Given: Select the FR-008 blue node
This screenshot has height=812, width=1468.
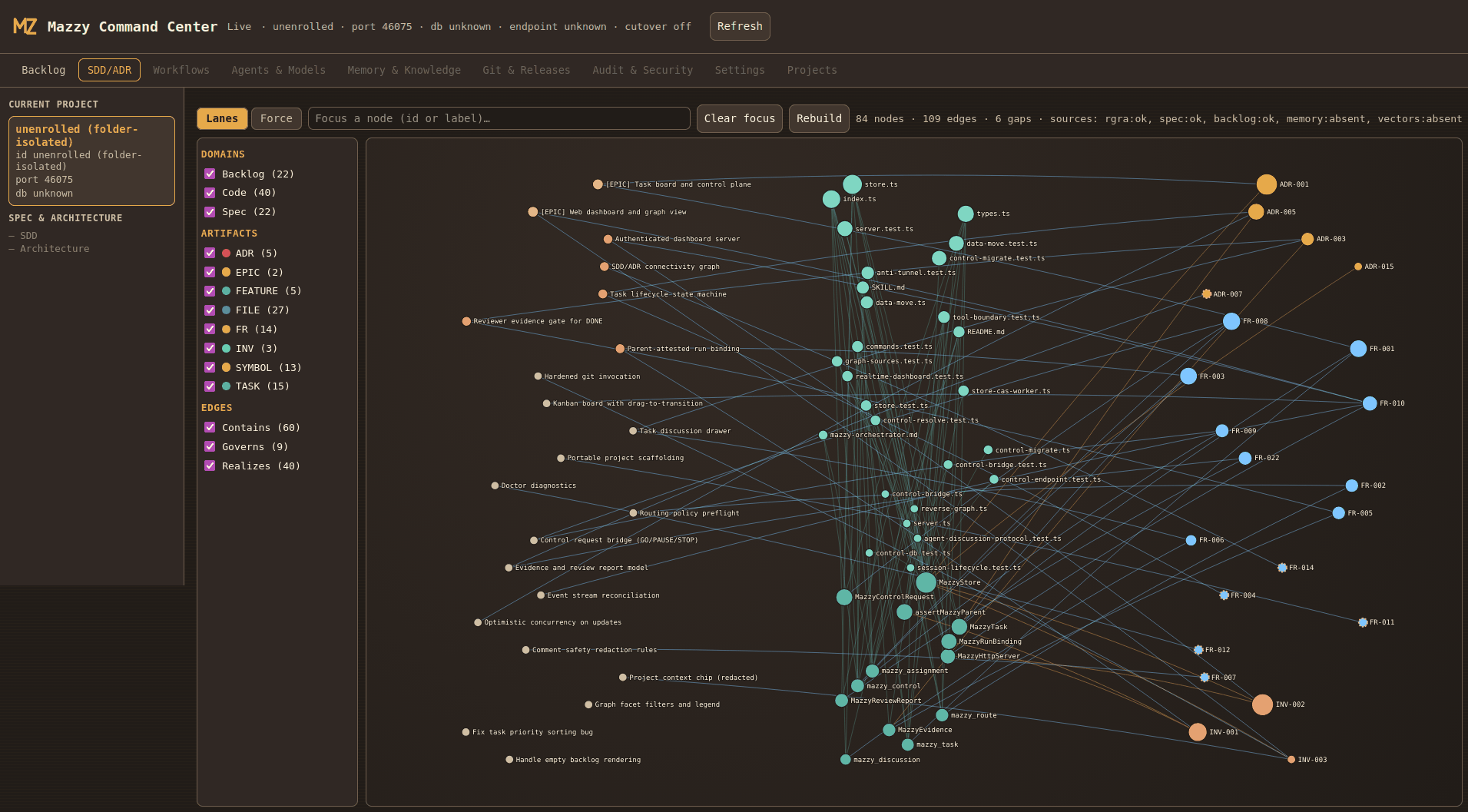Looking at the screenshot, I should [x=1231, y=321].
